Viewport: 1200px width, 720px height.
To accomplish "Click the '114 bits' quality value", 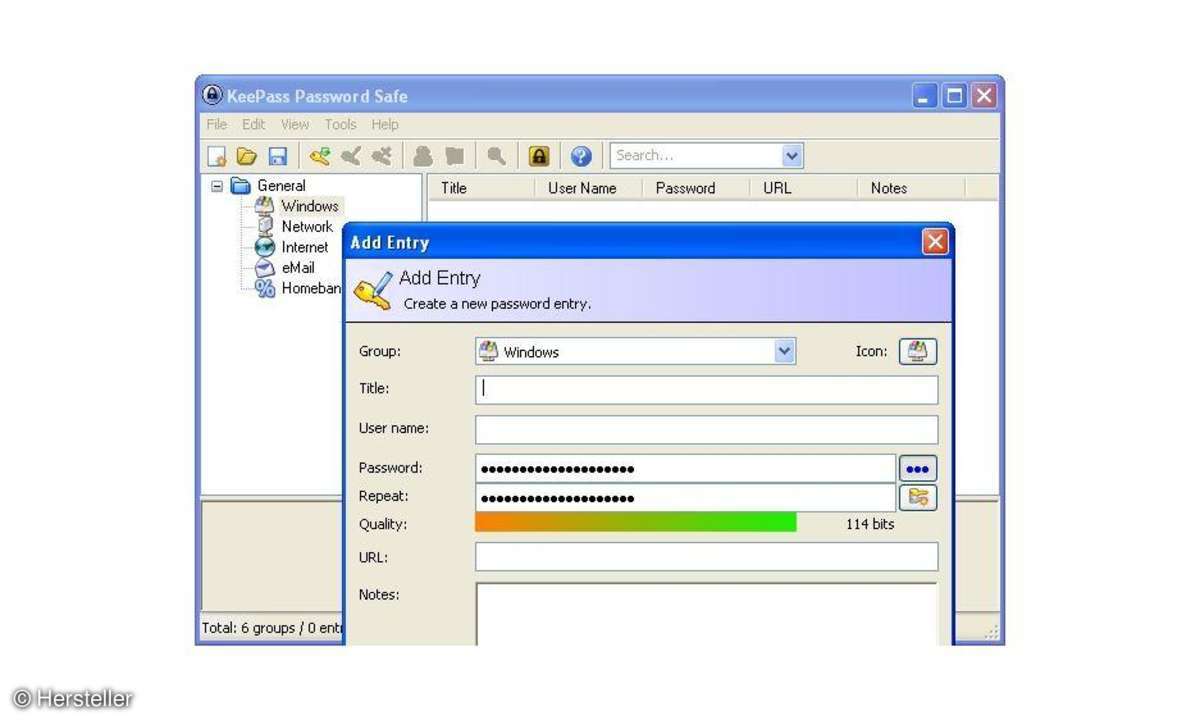I will [x=870, y=524].
